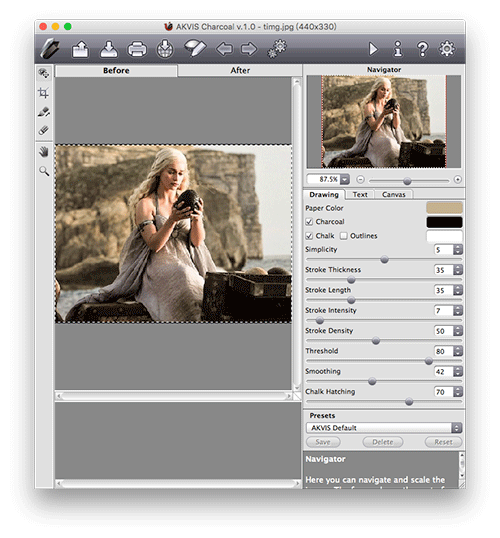Enable the Outlines checkbox
Screen dimensions: 500x538
pos(344,236)
